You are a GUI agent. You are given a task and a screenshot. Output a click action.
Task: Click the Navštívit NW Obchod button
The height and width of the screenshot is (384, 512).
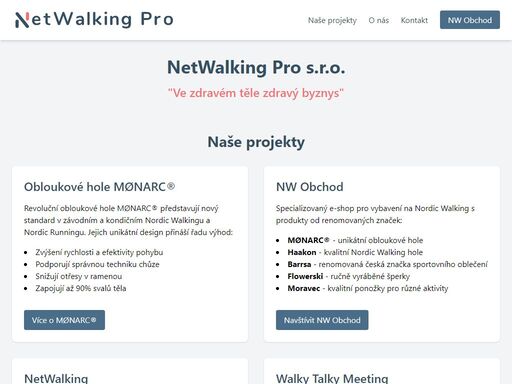point(322,320)
